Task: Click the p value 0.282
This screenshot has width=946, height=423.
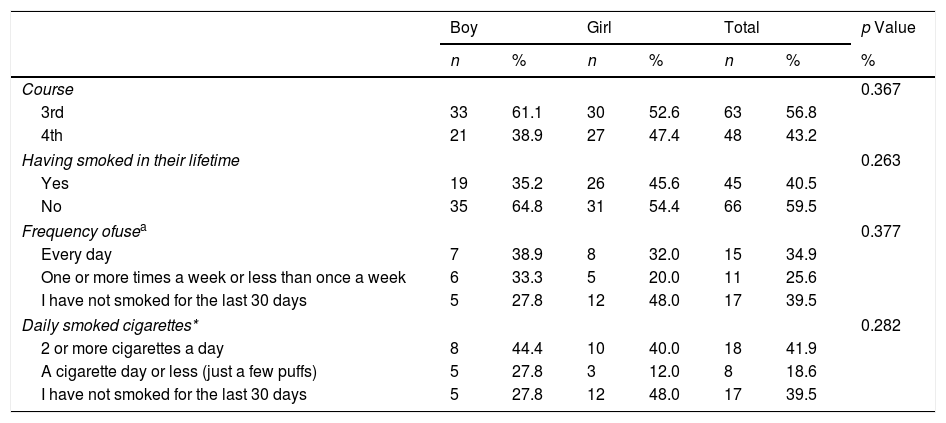Action: (x=881, y=324)
